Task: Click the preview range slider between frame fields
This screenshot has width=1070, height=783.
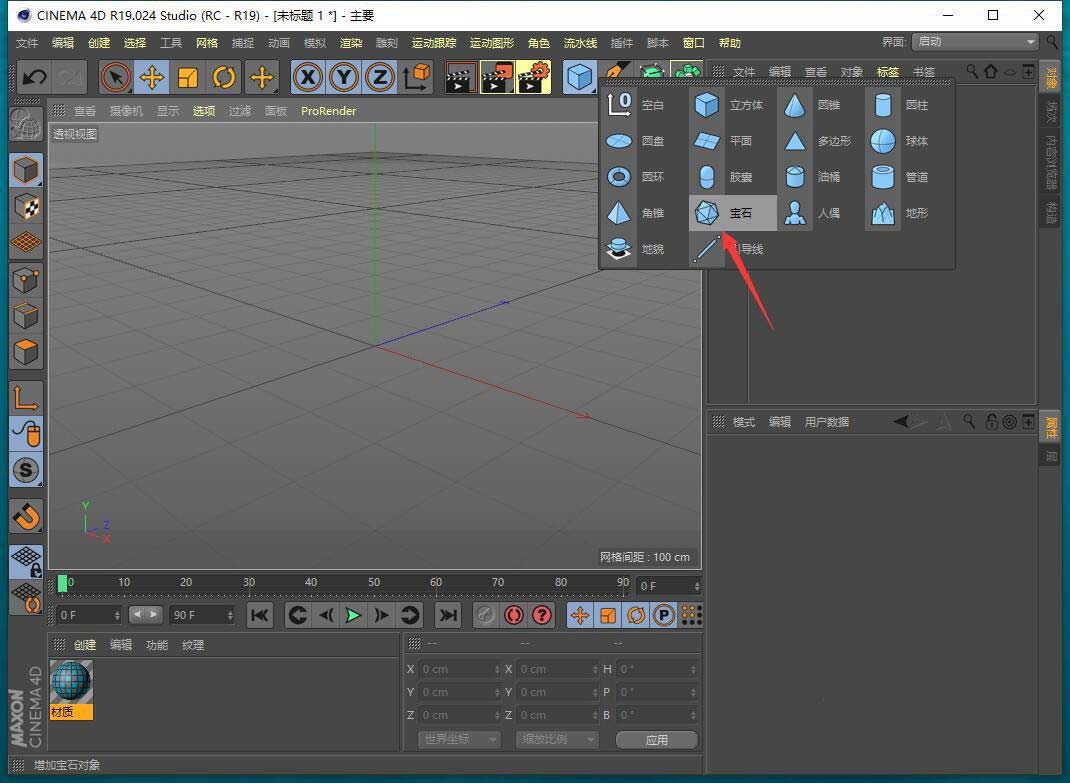Action: point(145,614)
